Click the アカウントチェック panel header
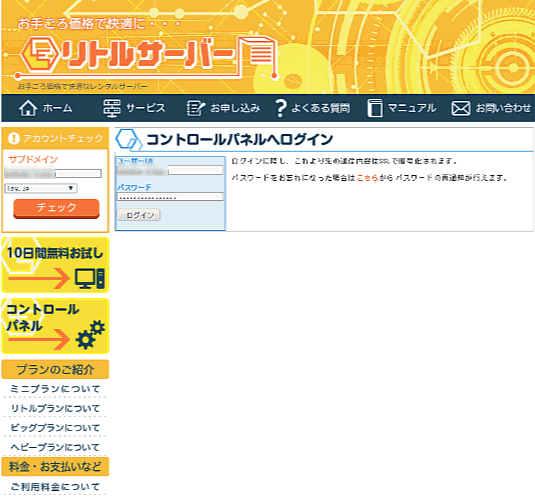The height and width of the screenshot is (500, 535). click(55, 138)
